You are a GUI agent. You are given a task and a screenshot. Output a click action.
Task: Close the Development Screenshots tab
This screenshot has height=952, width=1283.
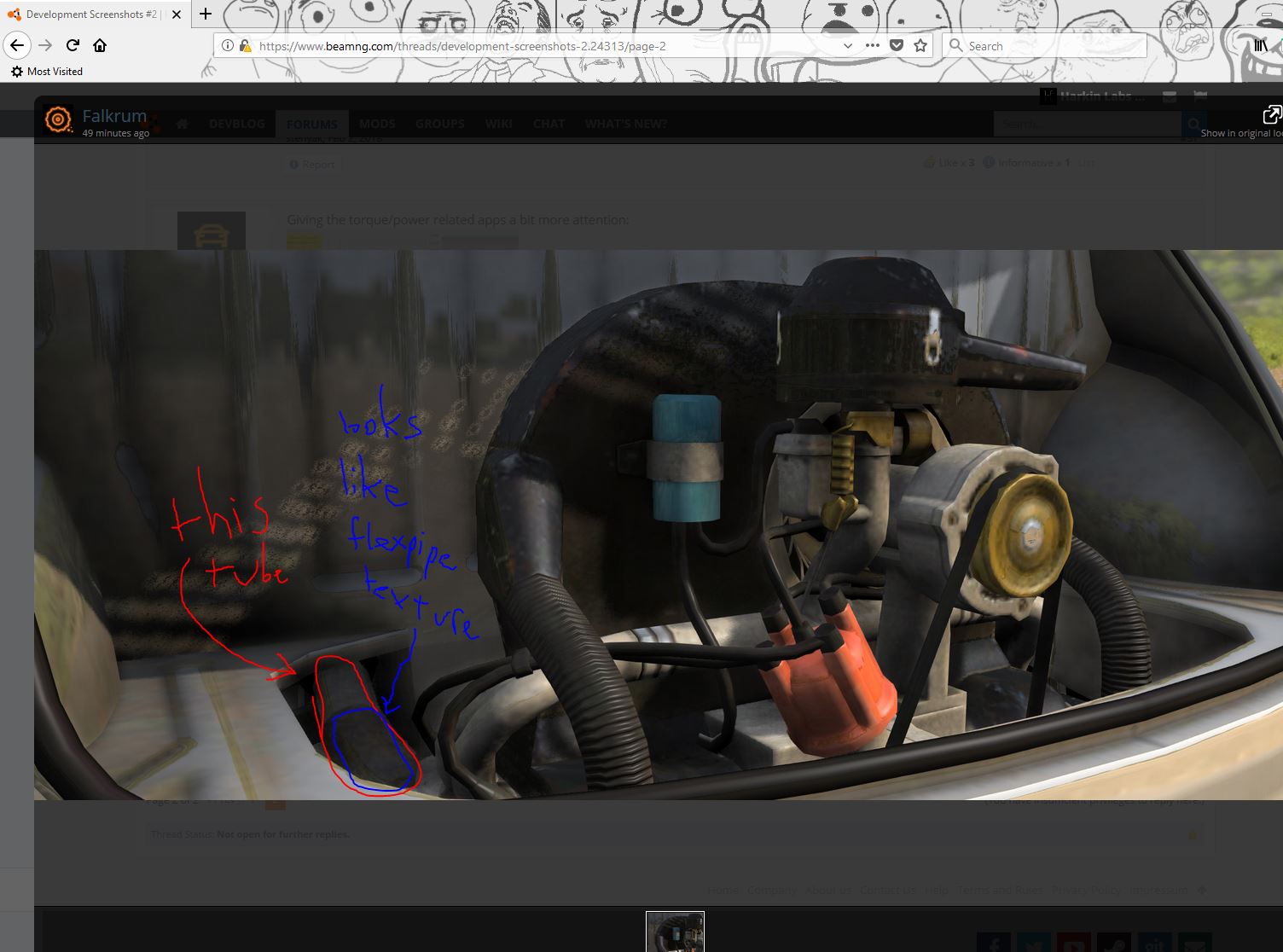click(177, 15)
